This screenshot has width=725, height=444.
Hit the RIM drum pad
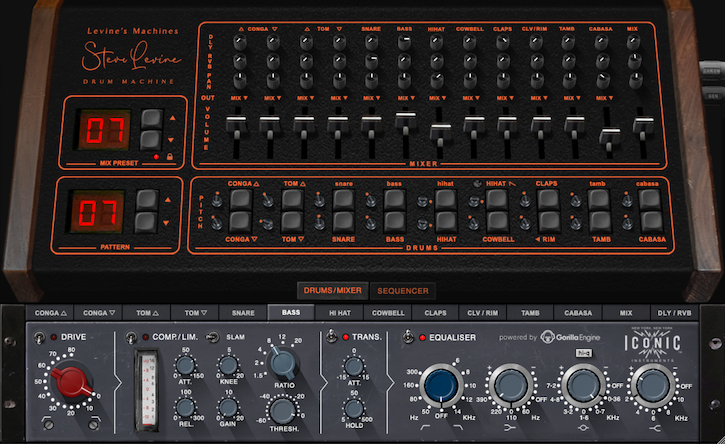coord(548,222)
